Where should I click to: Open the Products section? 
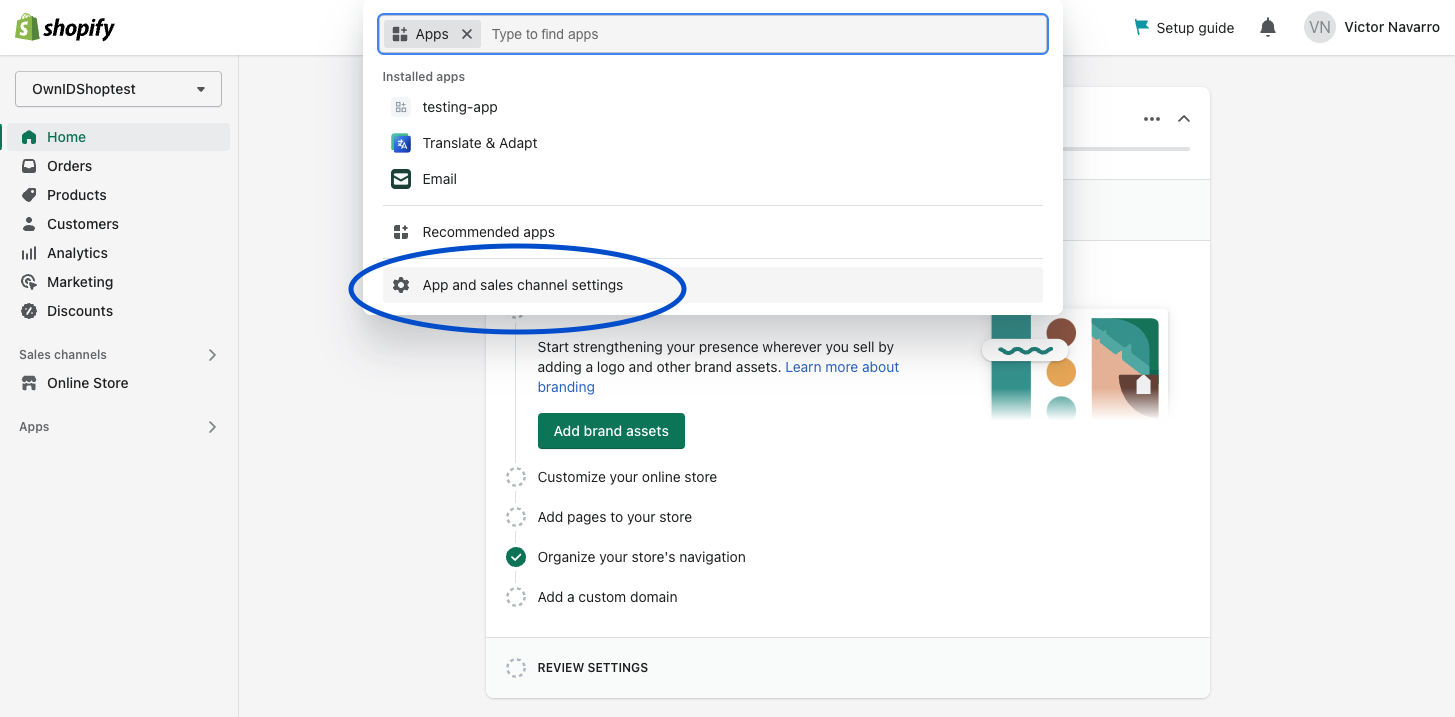coord(77,194)
